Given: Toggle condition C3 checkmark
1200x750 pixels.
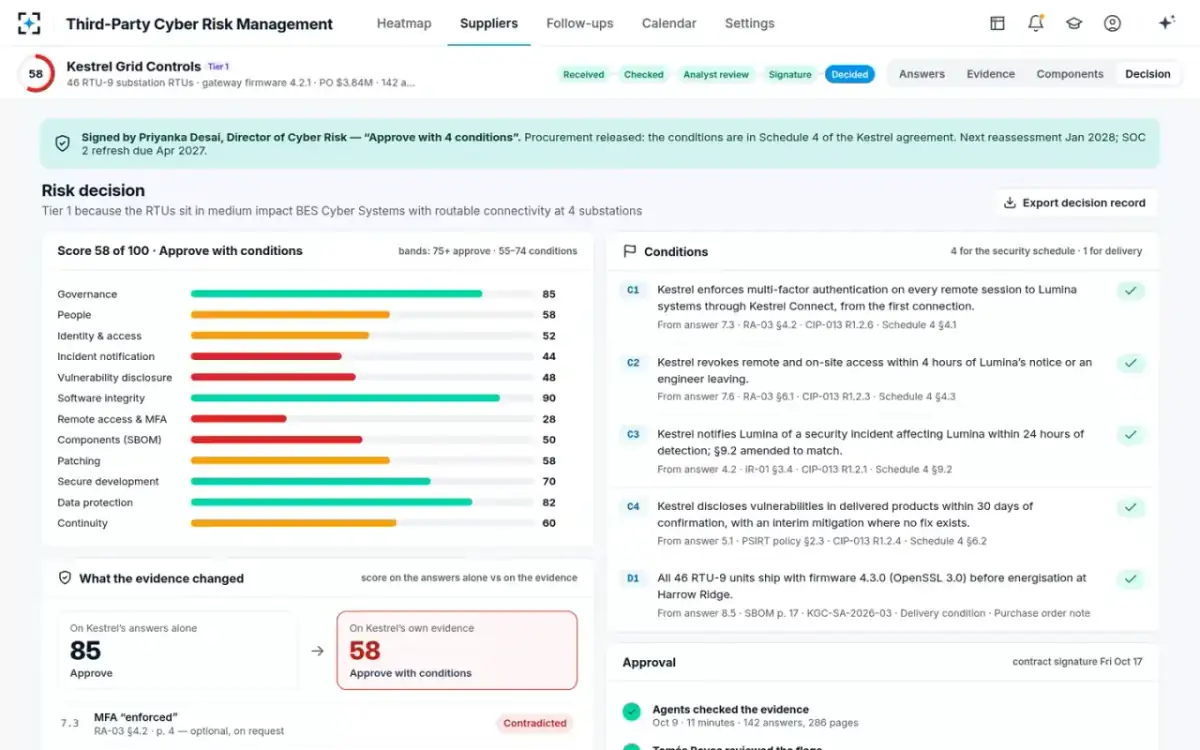Looking at the screenshot, I should 1131,435.
